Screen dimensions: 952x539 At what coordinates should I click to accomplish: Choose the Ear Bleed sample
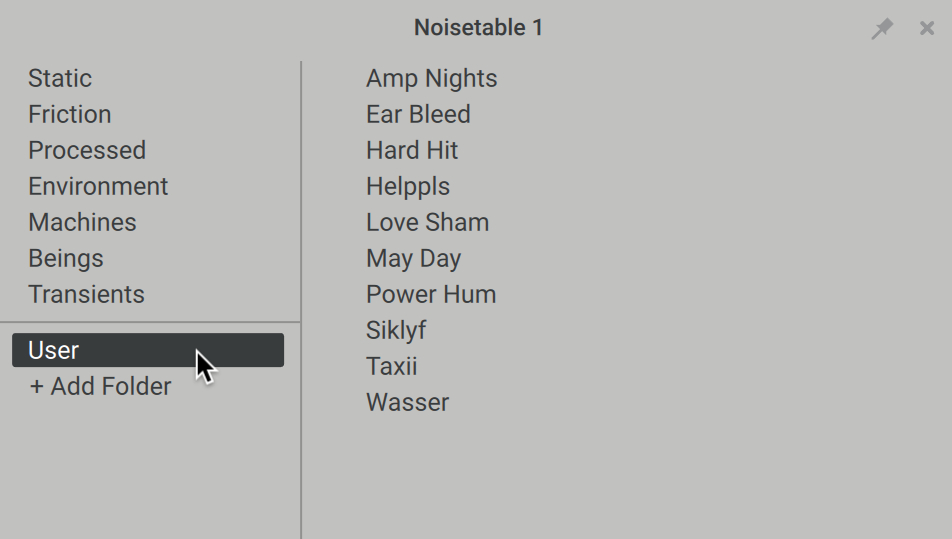(x=418, y=114)
